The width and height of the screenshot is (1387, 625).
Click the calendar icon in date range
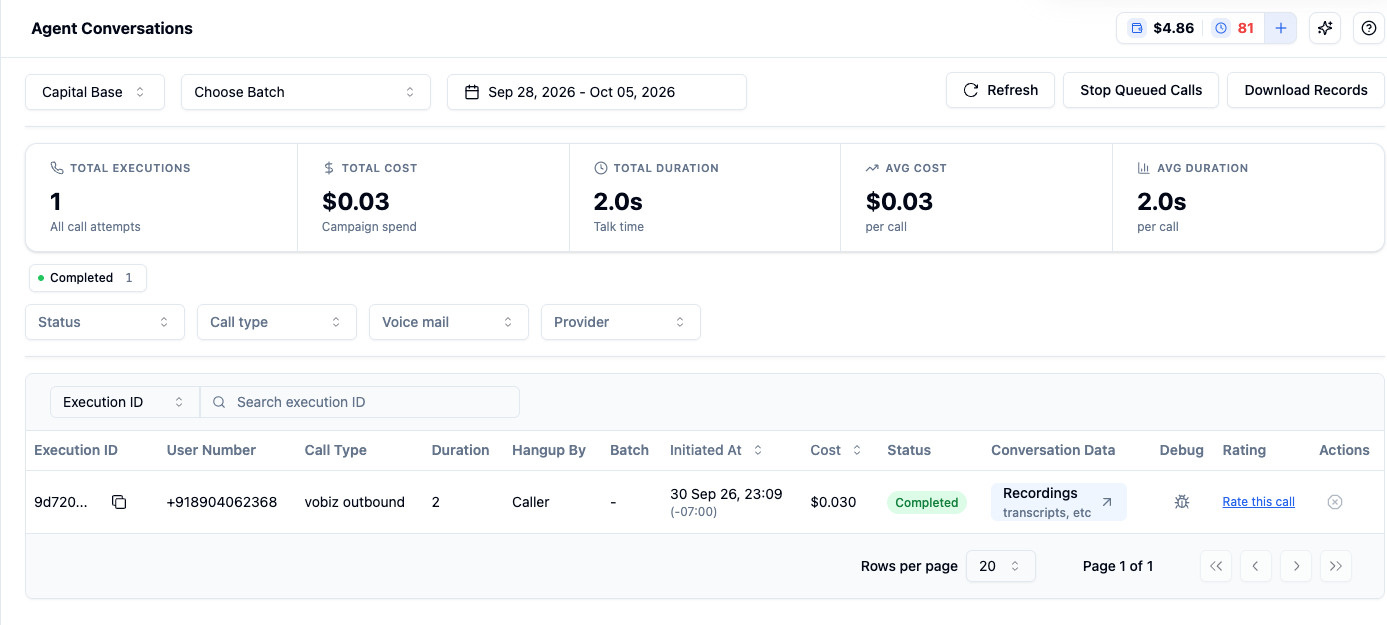pos(472,92)
